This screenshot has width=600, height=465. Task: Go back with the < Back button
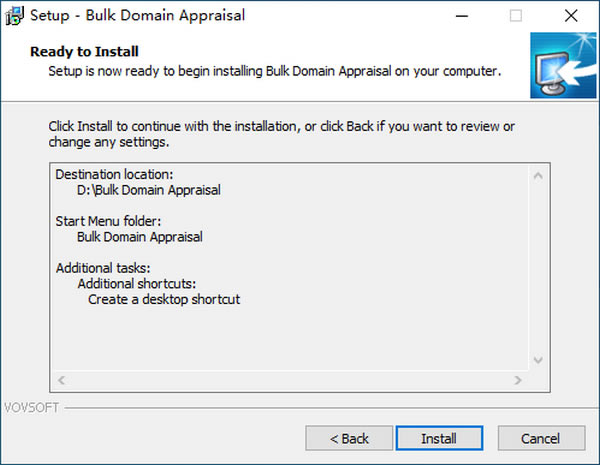[349, 438]
